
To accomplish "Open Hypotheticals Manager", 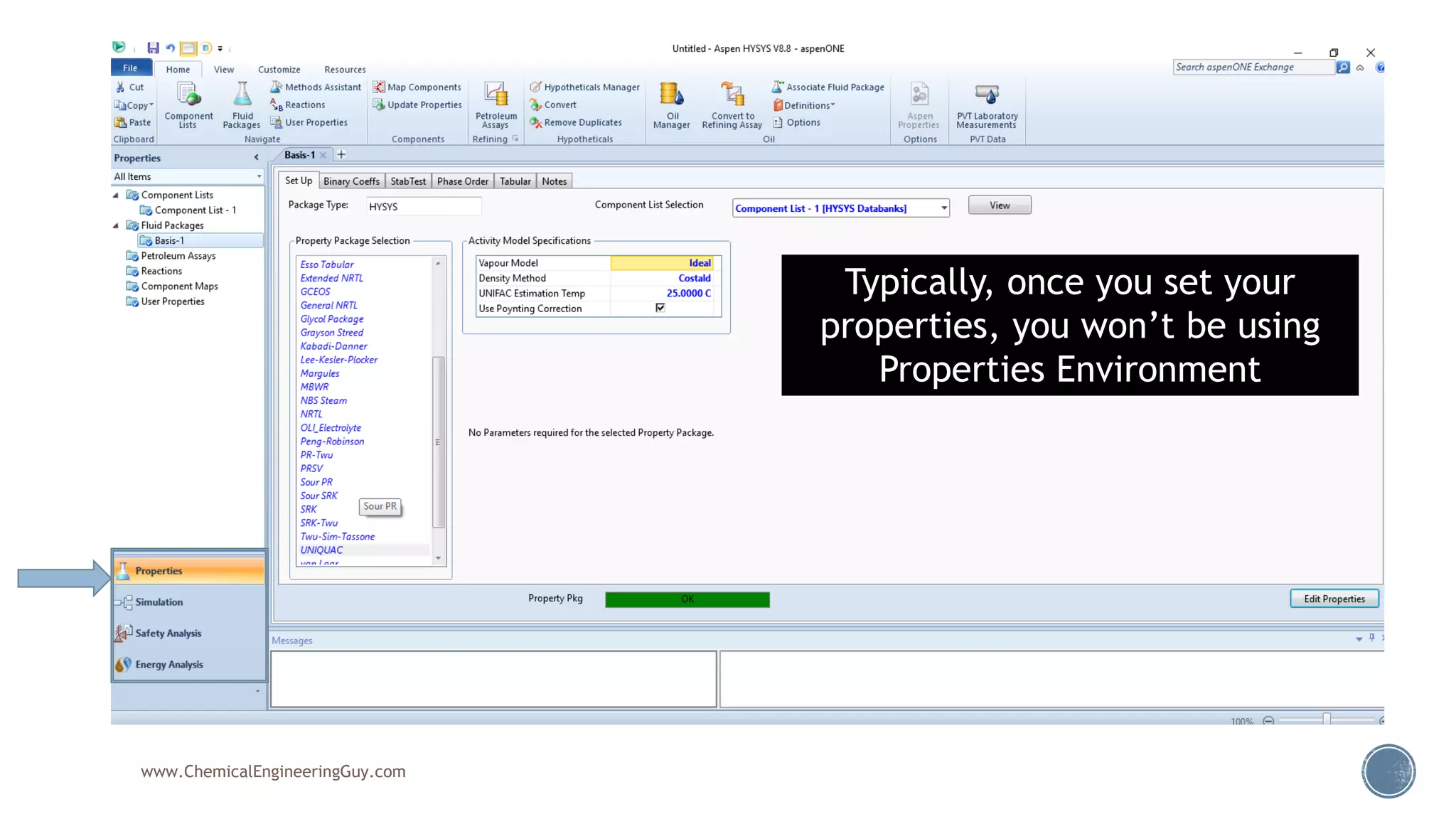I will (x=584, y=87).
